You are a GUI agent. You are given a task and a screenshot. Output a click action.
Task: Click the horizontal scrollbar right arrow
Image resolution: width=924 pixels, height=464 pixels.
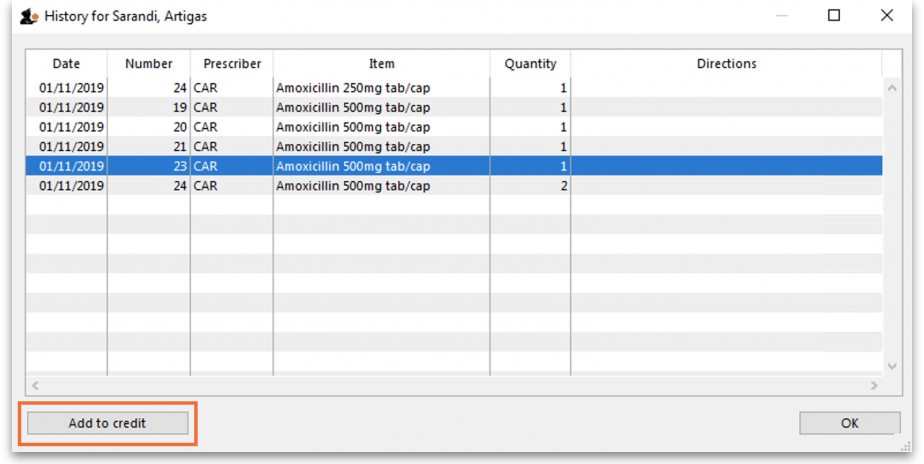point(874,385)
